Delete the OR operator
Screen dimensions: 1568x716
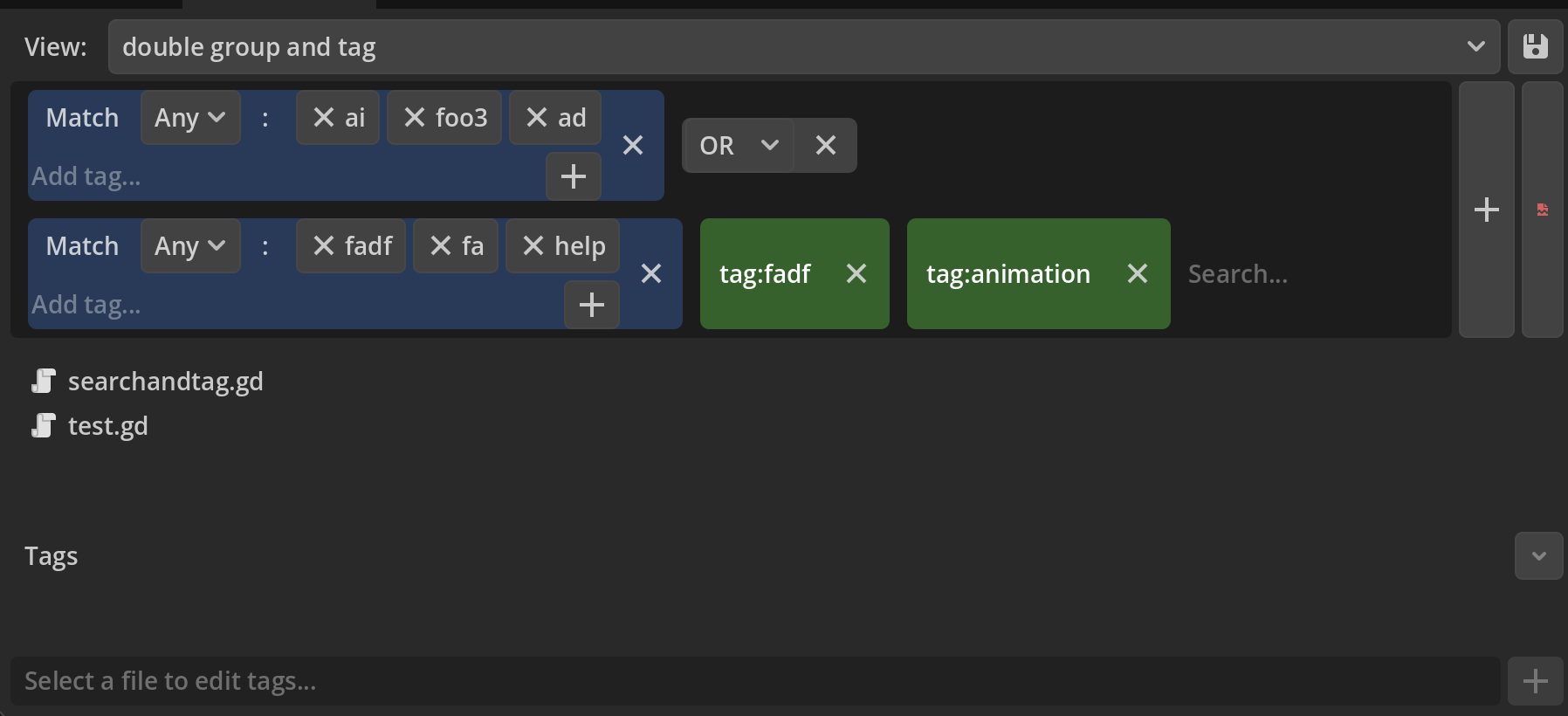pos(825,146)
